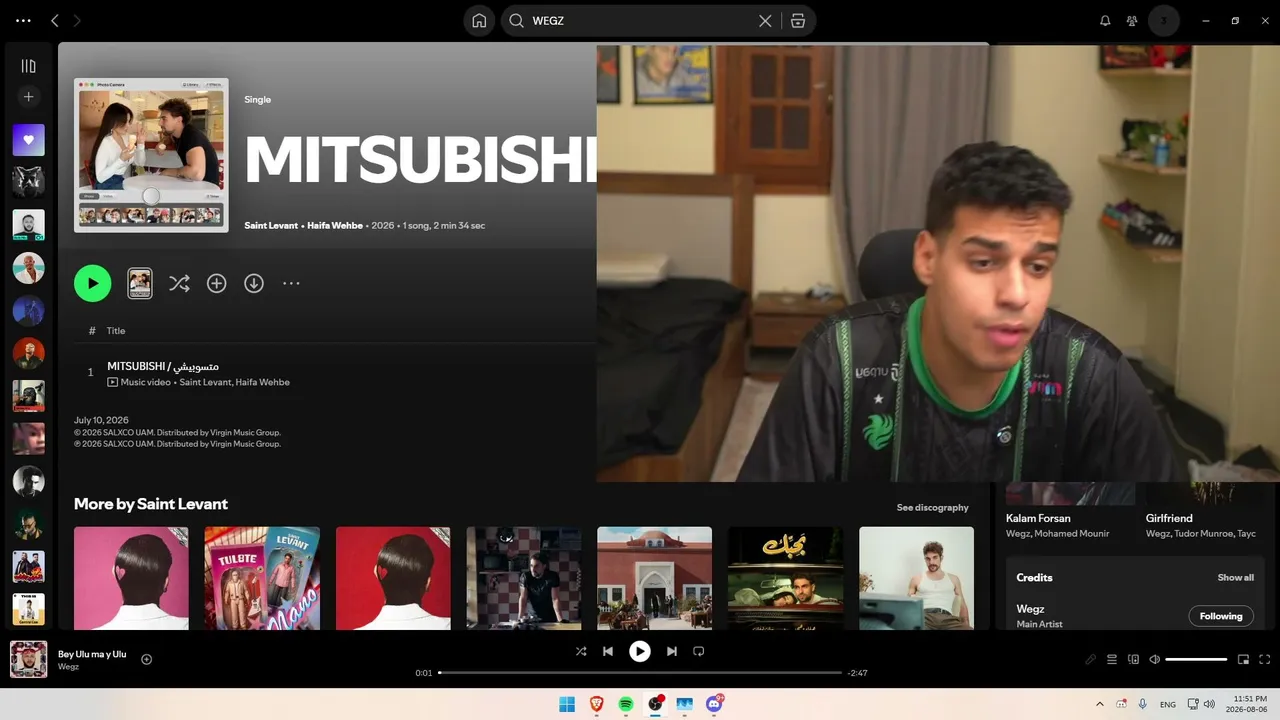Image resolution: width=1280 pixels, height=720 pixels.
Task: Open Wegz in the Credits section
Action: click(x=1030, y=608)
